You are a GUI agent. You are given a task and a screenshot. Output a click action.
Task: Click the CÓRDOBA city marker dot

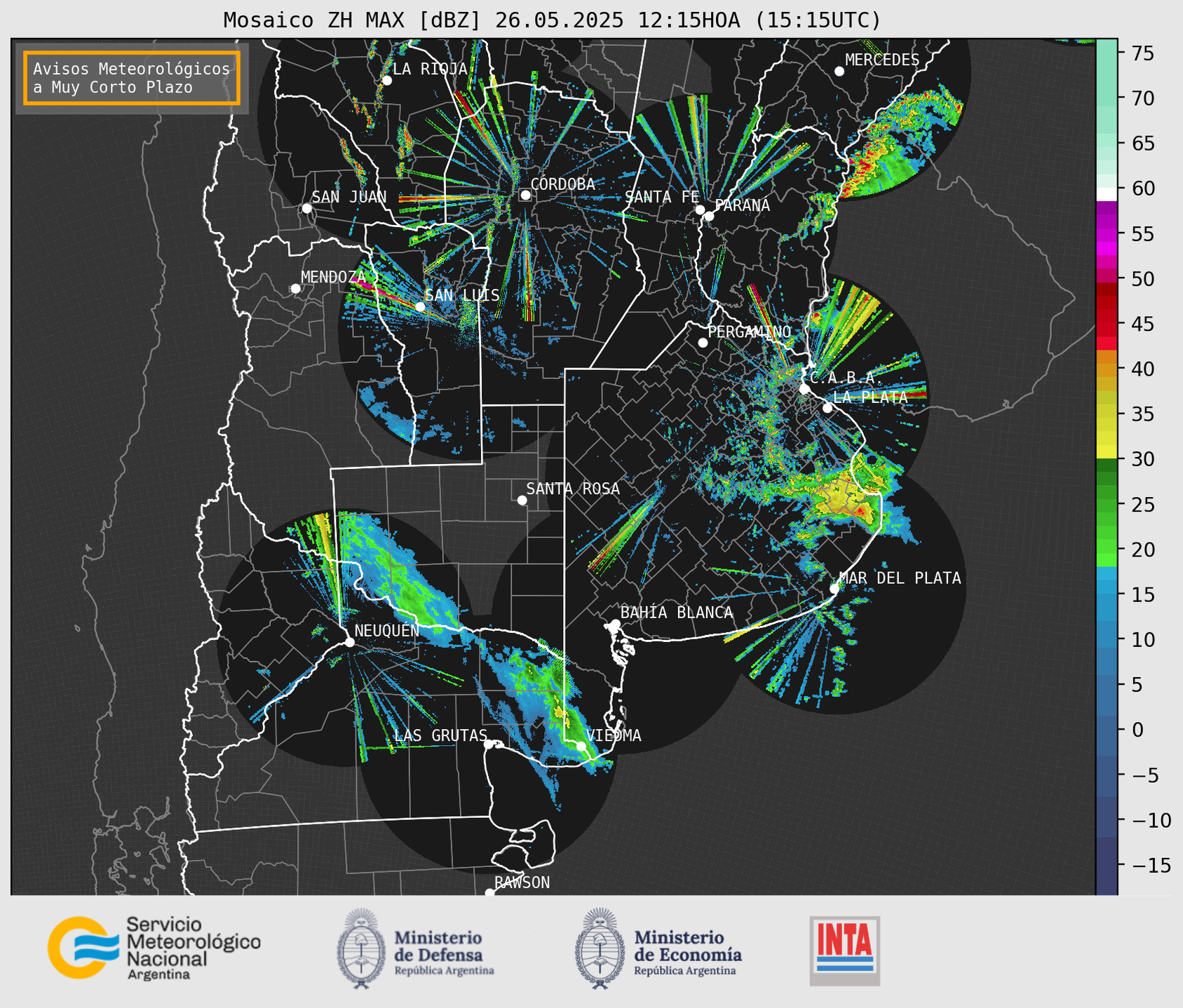[525, 195]
